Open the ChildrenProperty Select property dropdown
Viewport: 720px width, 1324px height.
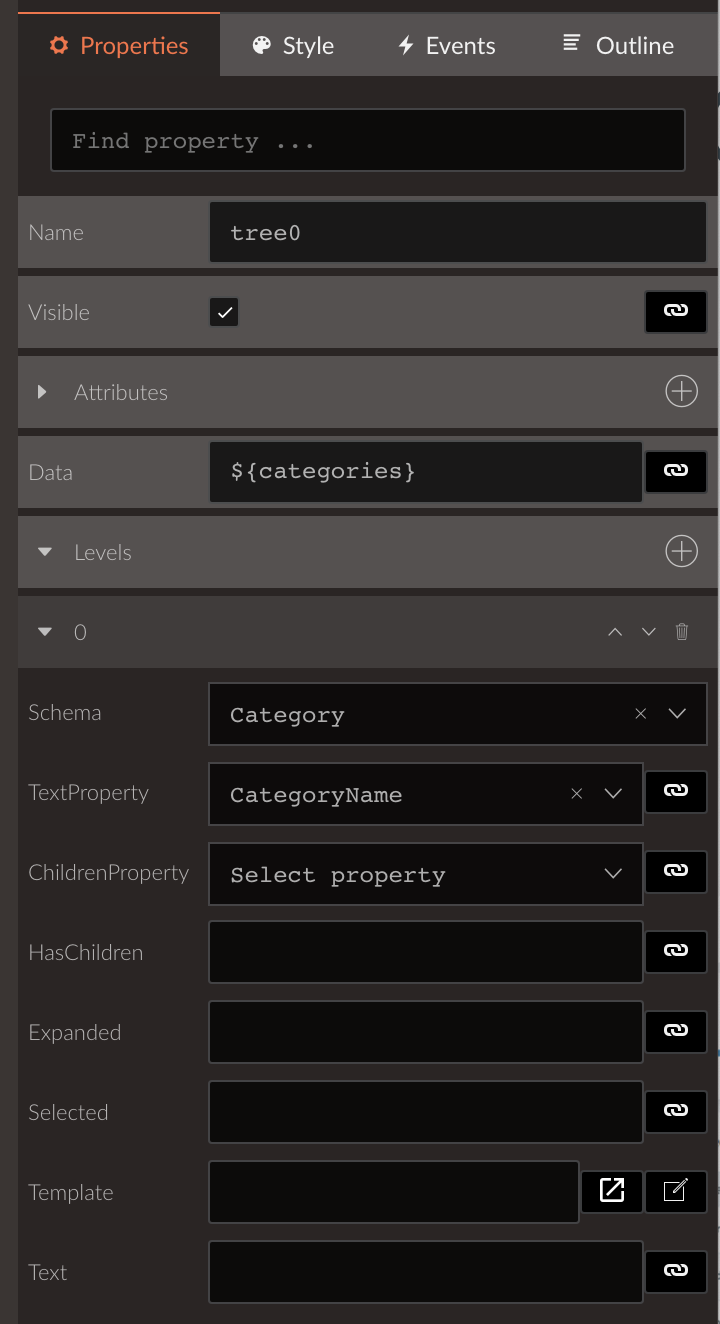pyautogui.click(x=425, y=875)
